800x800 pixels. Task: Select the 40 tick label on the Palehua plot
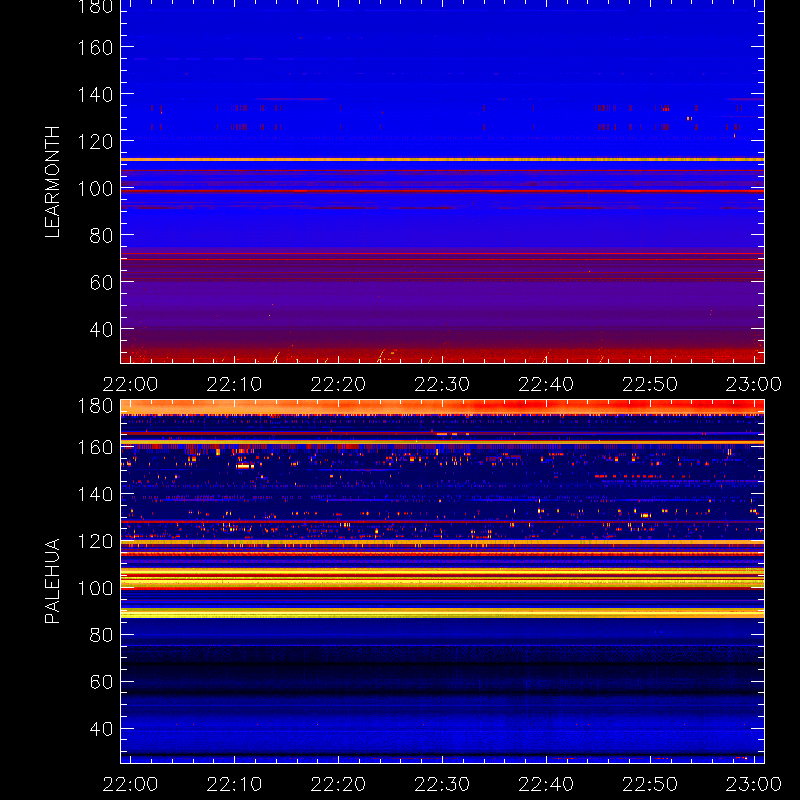coord(101,729)
